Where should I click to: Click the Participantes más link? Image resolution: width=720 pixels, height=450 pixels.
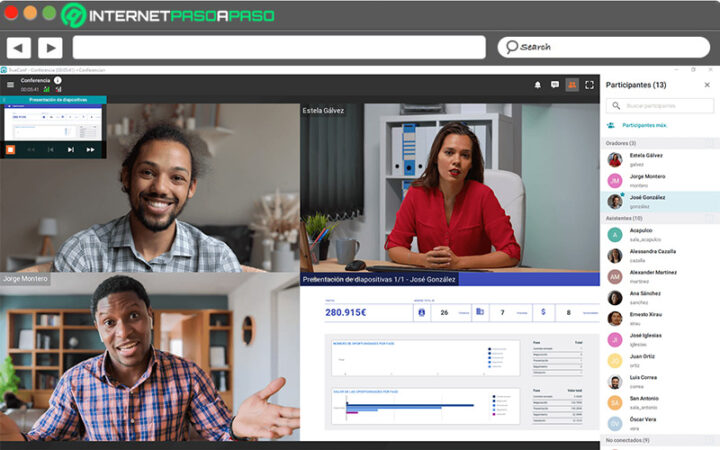644,125
